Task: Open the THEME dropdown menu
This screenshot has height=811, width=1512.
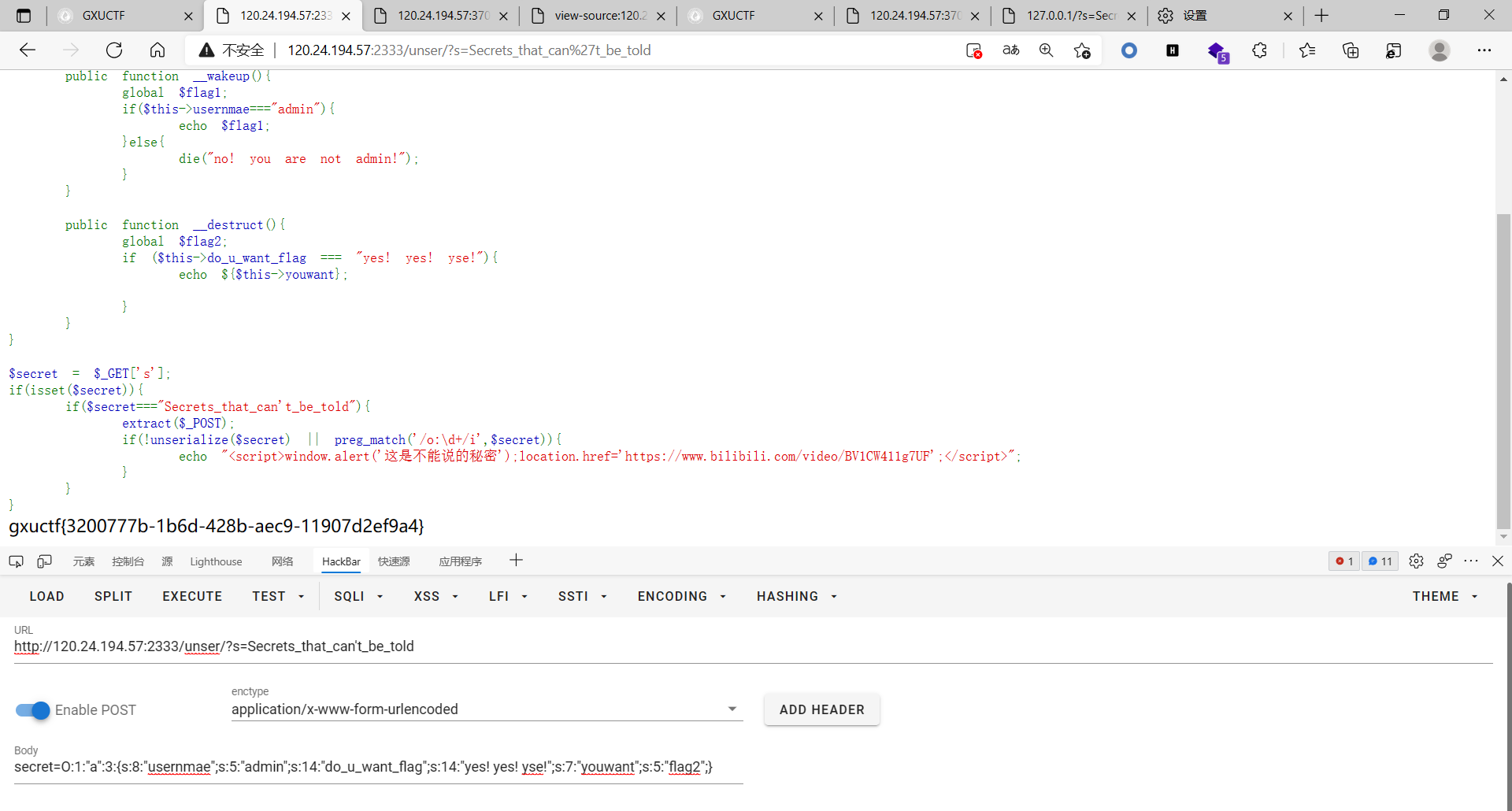Action: [1444, 597]
